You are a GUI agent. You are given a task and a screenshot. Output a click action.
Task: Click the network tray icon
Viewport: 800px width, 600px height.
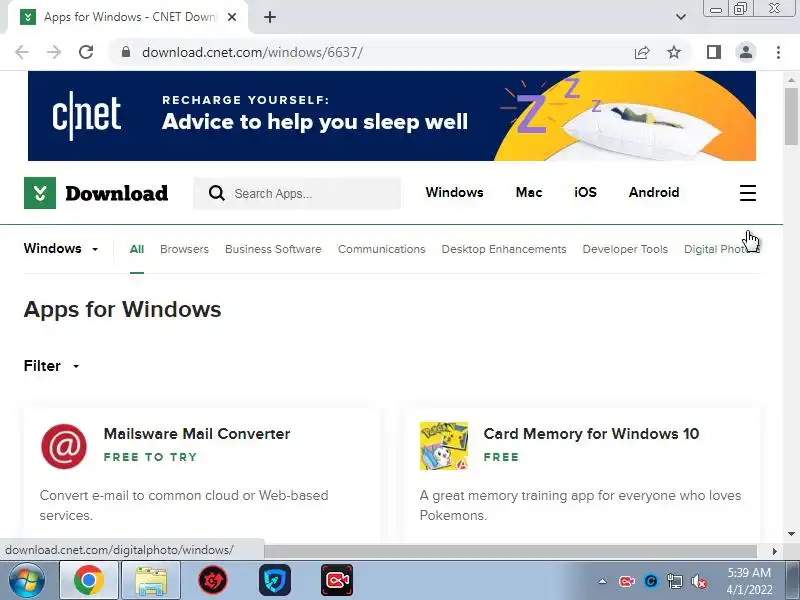(x=674, y=581)
